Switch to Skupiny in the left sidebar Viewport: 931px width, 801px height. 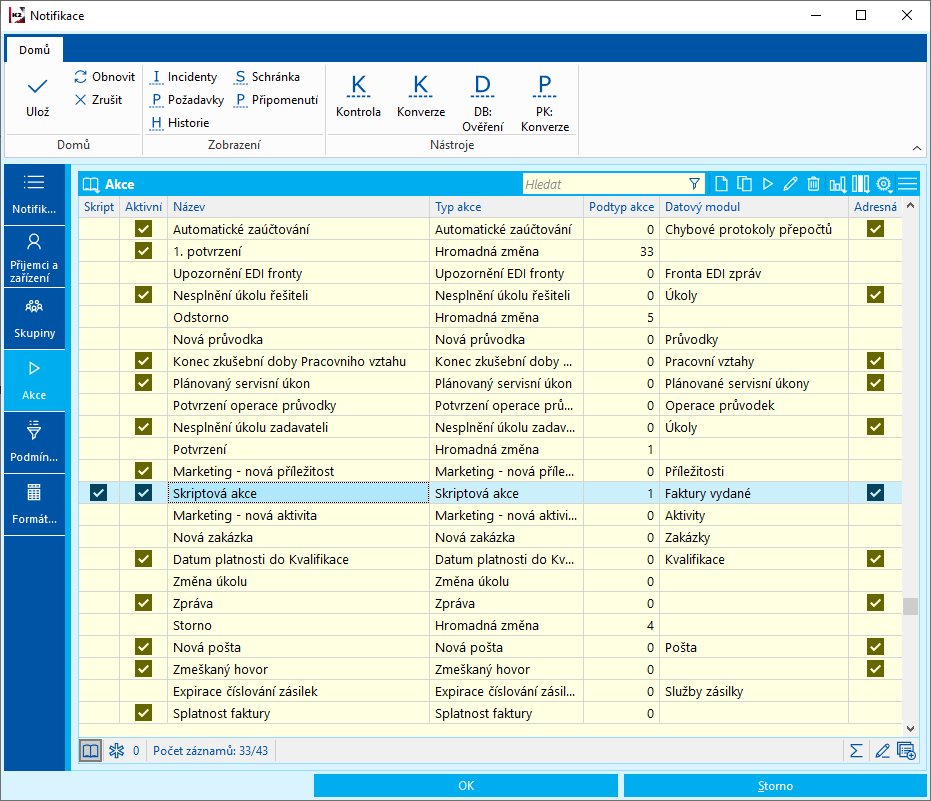34,319
